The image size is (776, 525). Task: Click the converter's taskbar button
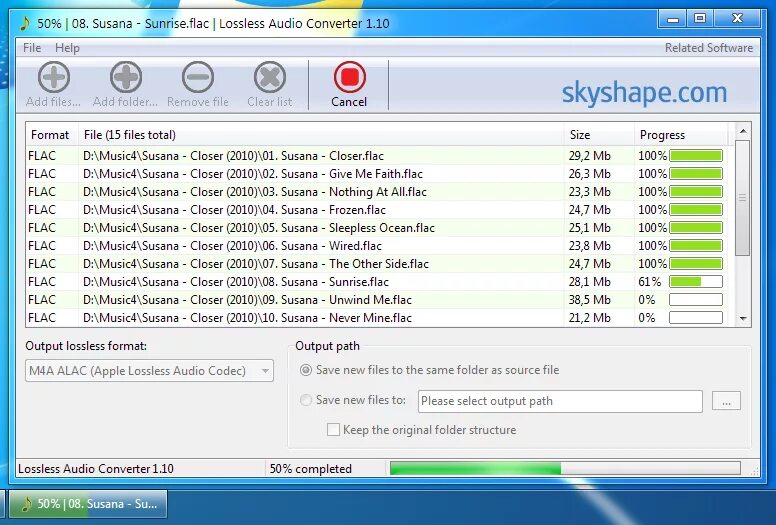[x=88, y=504]
